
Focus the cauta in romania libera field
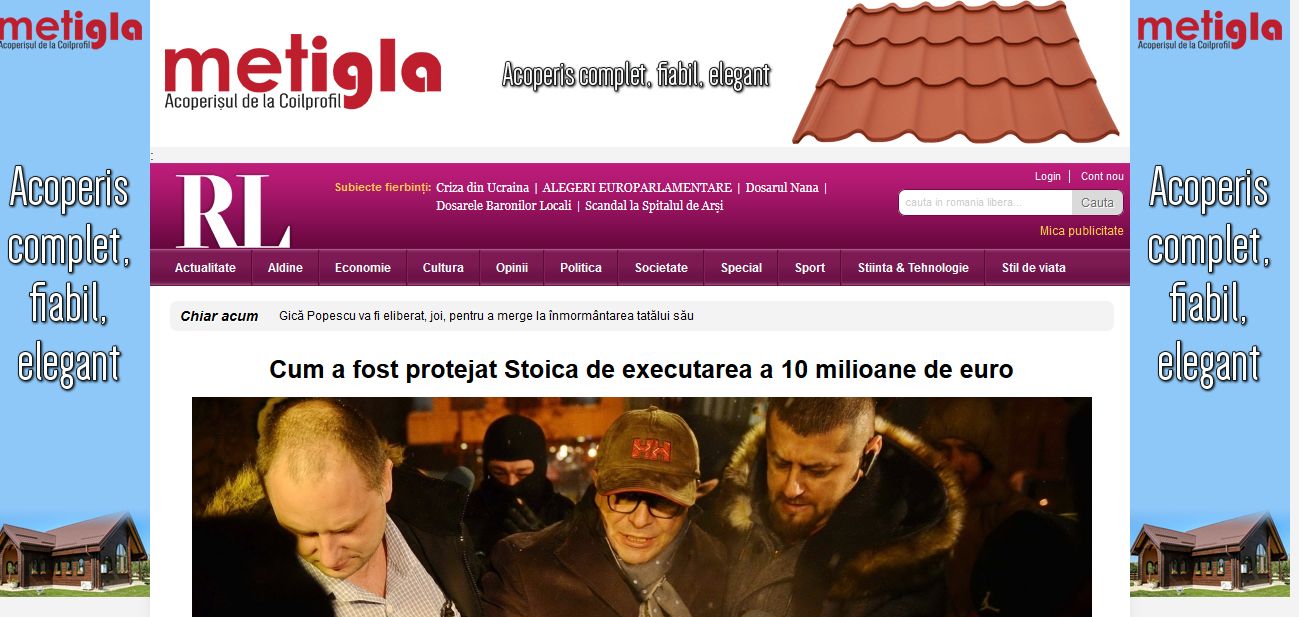985,203
